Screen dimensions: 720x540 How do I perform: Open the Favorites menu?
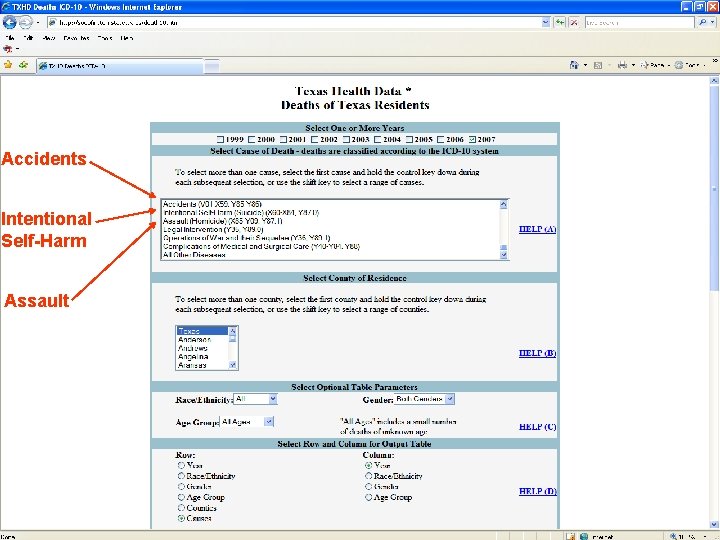tap(76, 38)
